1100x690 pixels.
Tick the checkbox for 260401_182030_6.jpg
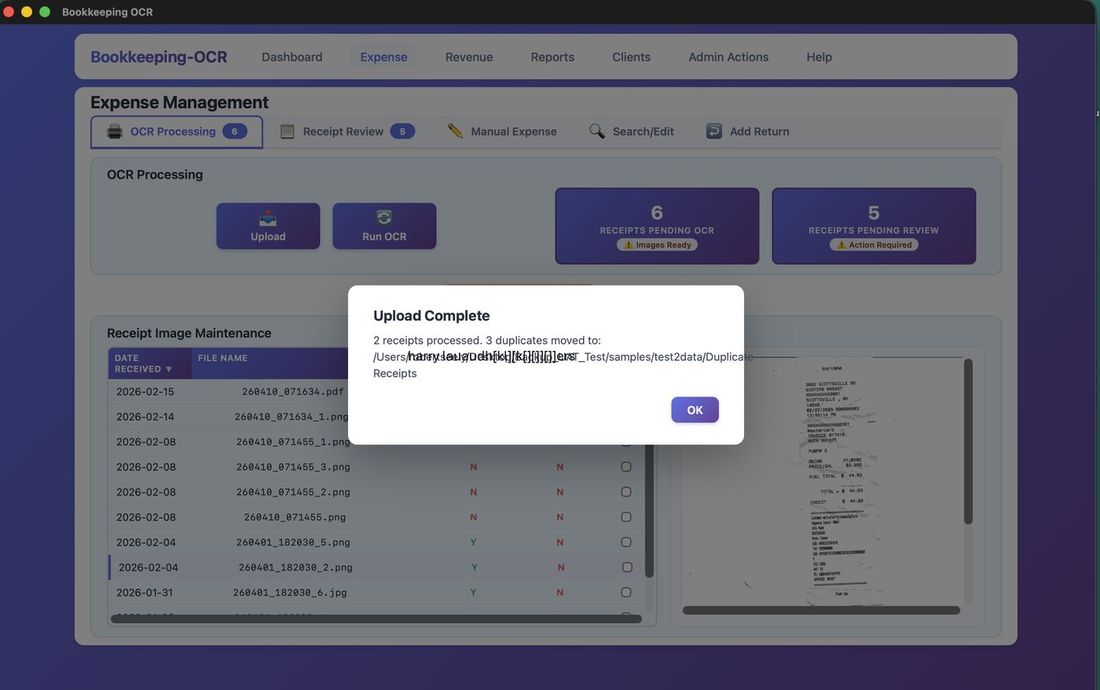tap(626, 591)
